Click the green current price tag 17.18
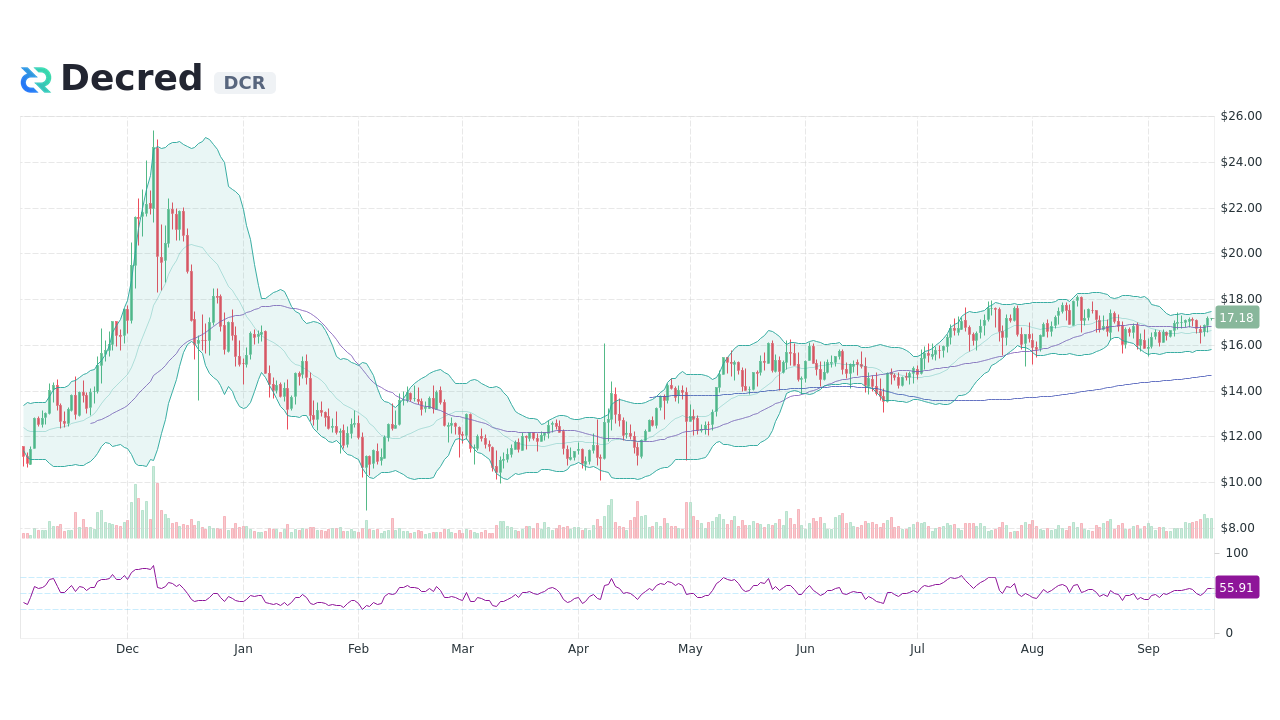The height and width of the screenshot is (720, 1280). tap(1237, 318)
